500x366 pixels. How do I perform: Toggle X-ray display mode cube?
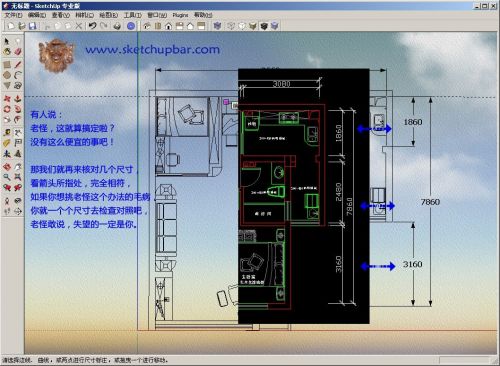217,26
